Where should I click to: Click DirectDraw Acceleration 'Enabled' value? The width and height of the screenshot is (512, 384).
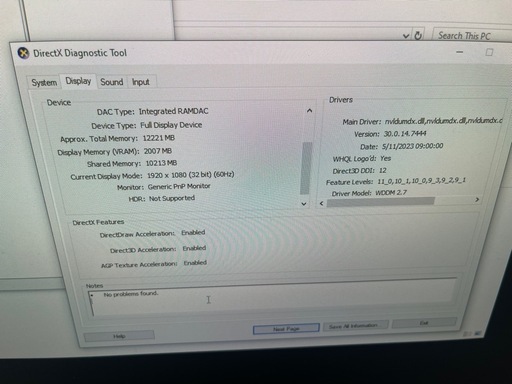(x=193, y=232)
